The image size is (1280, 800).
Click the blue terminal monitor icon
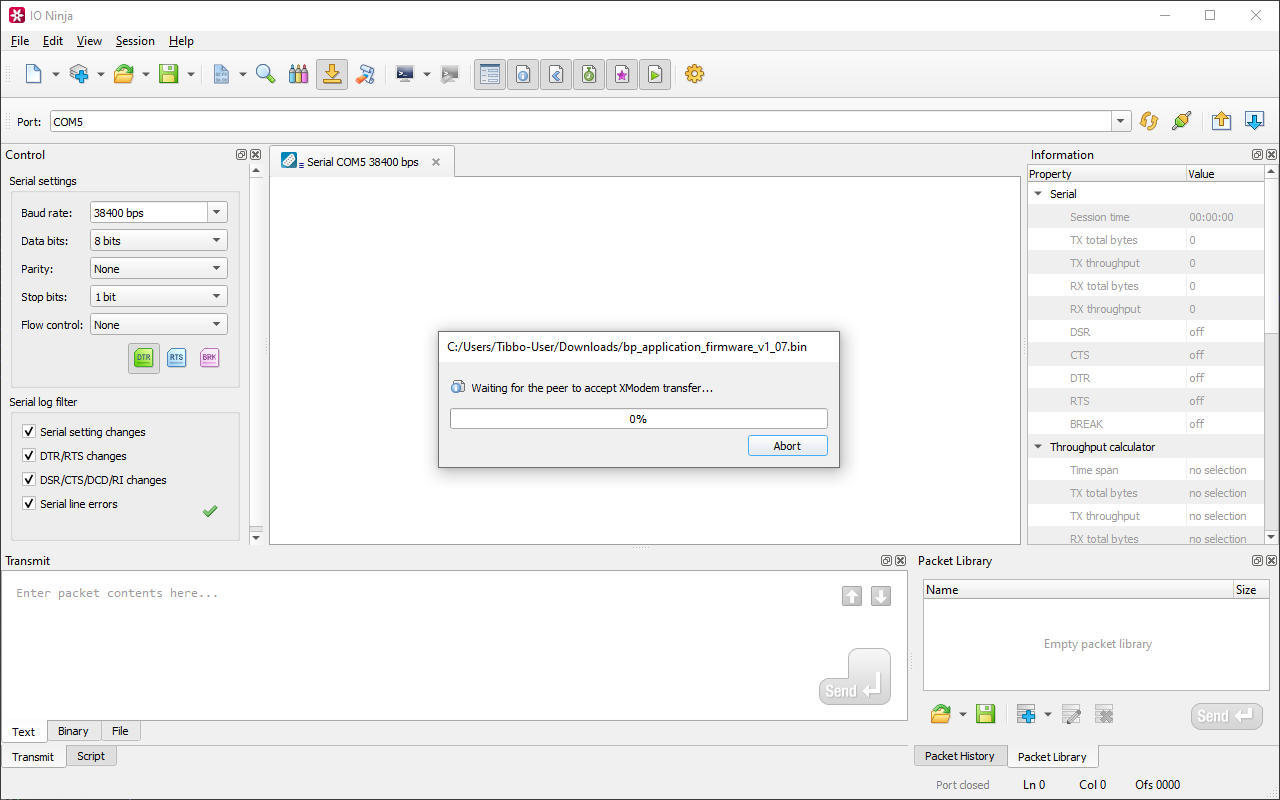pos(405,74)
